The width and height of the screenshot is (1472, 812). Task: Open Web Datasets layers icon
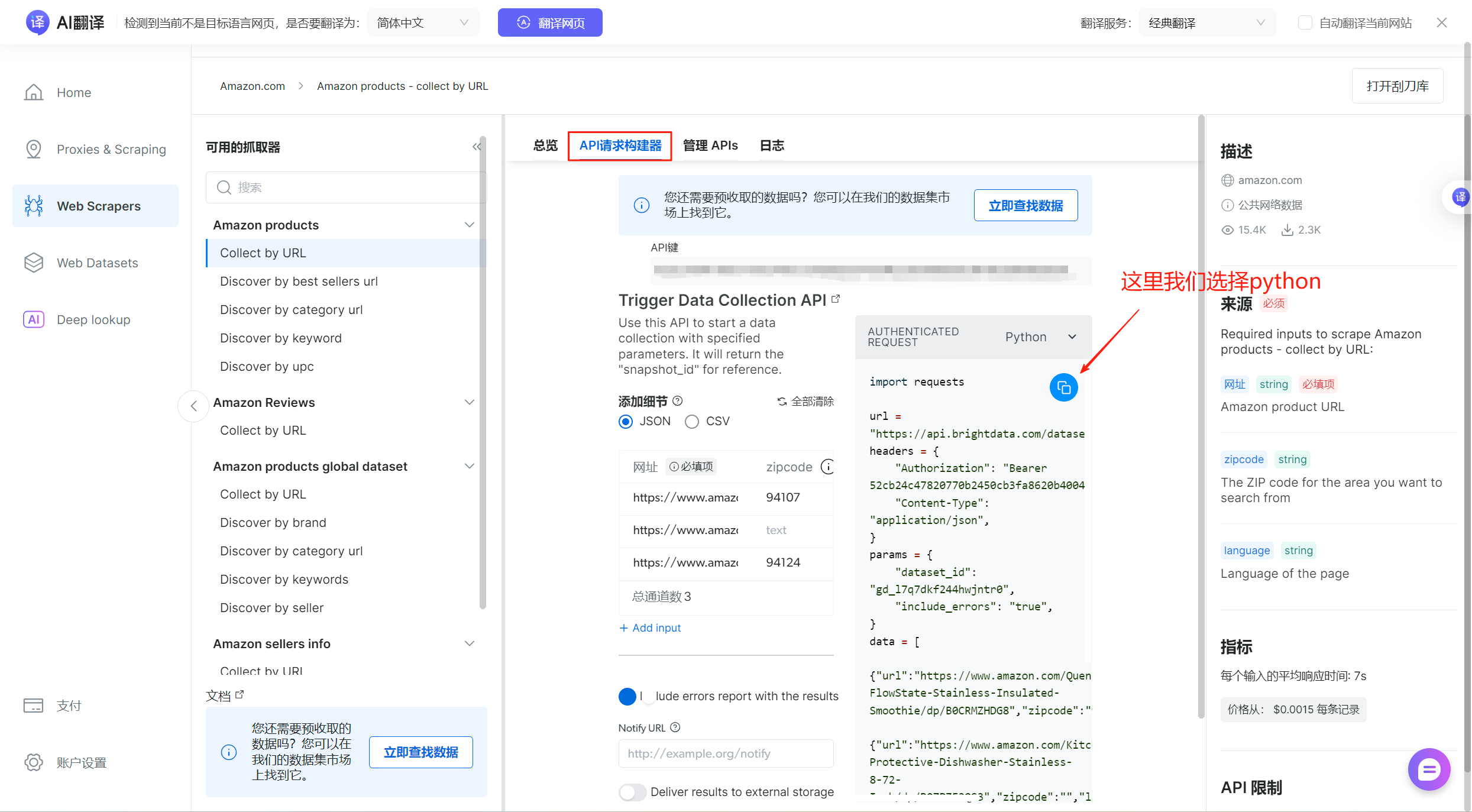pos(34,263)
